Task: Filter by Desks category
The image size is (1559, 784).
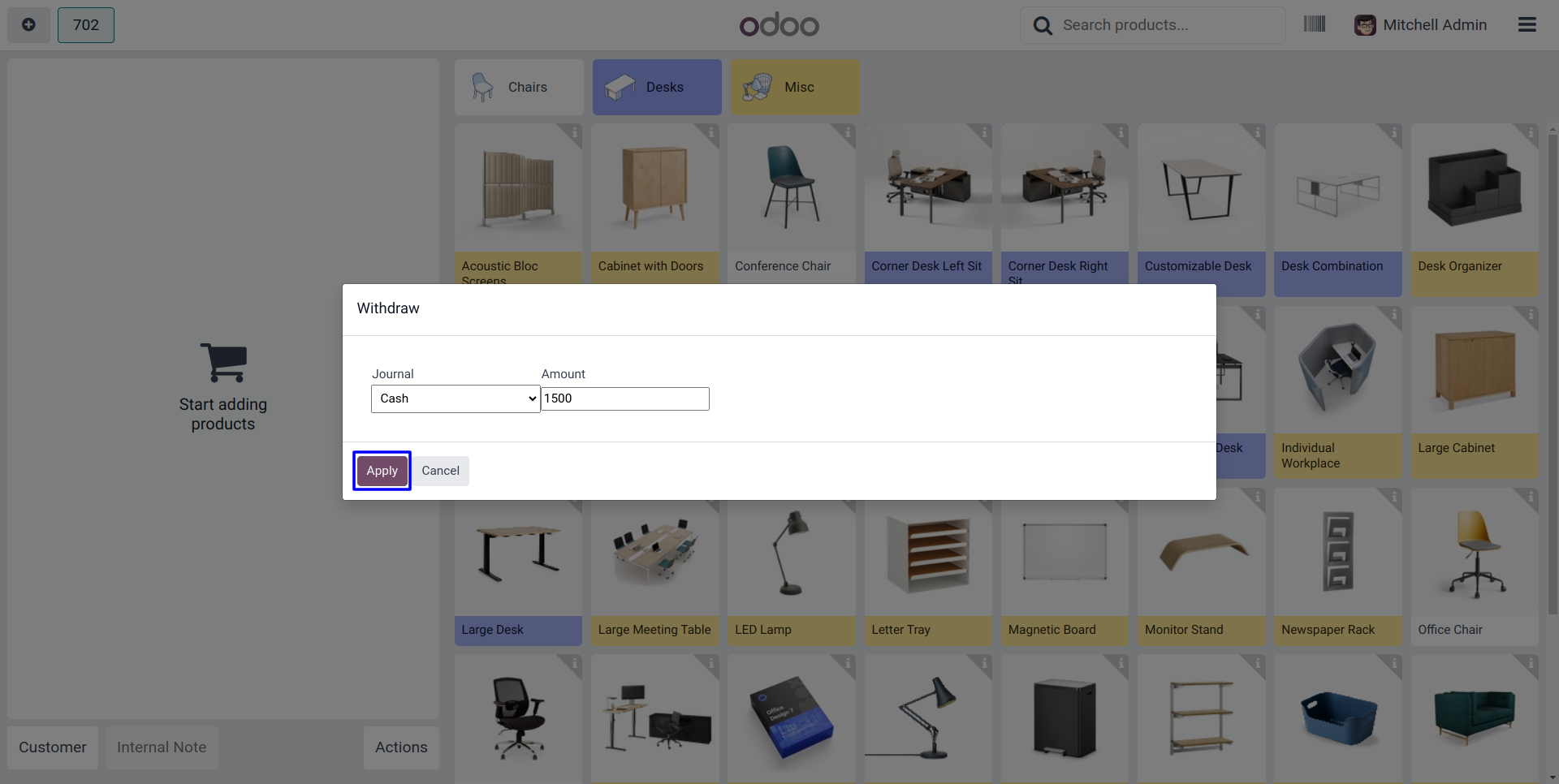Action: pyautogui.click(x=657, y=87)
